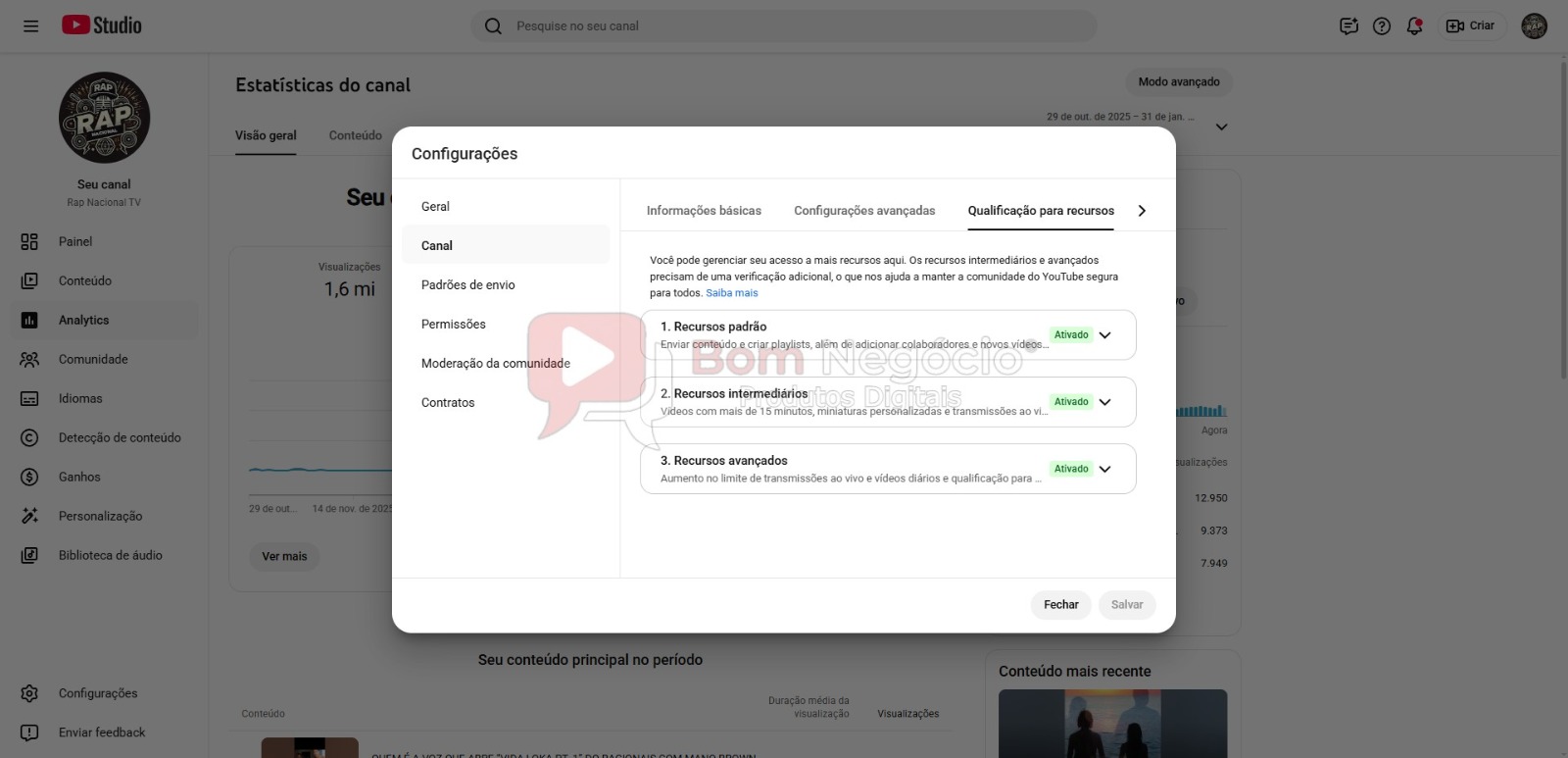This screenshot has height=758, width=1568.
Task: Expand the Recursos intermediários section
Action: tap(1104, 402)
